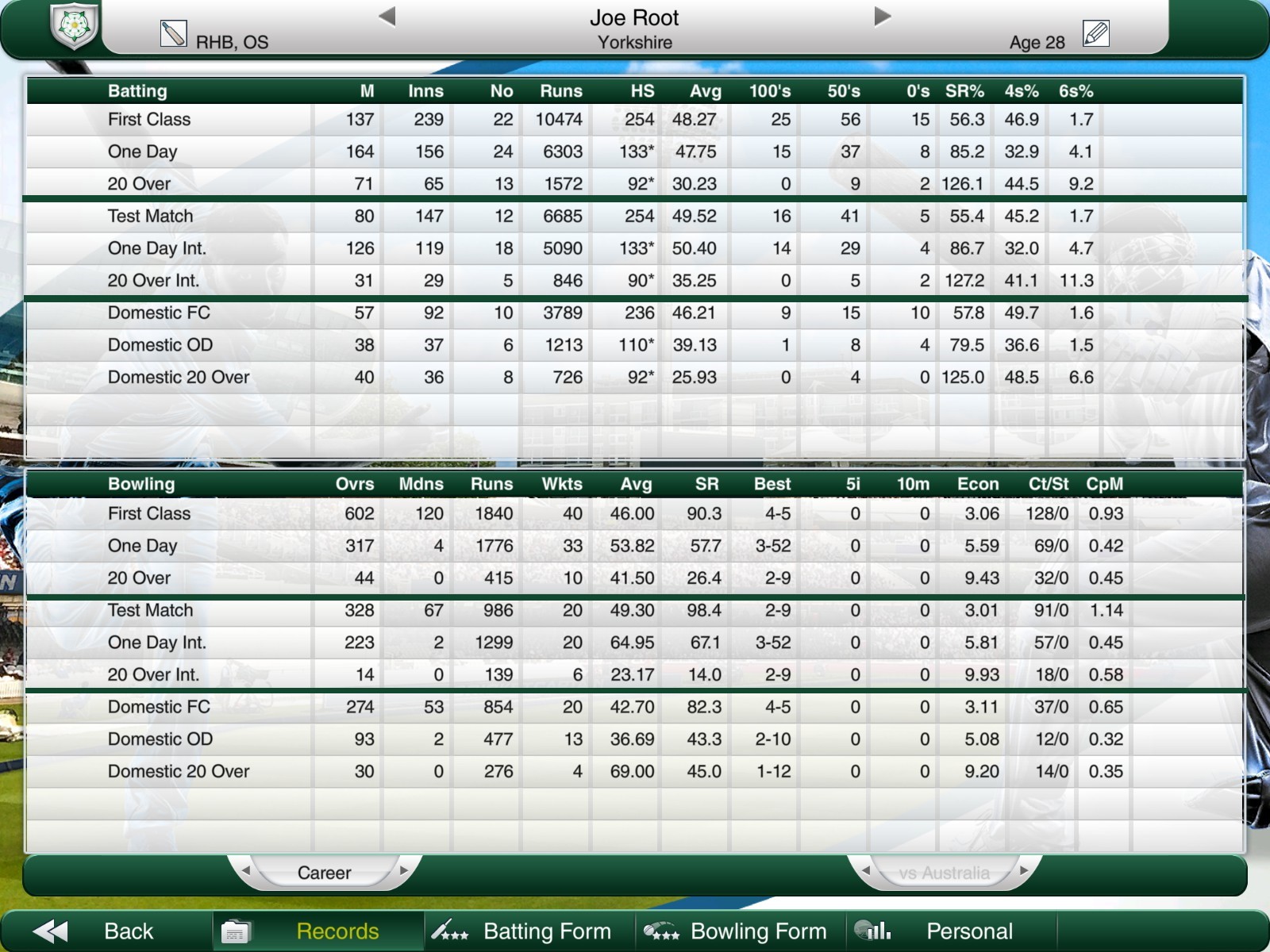The image size is (1270, 952).
Task: Click right arrow beside vs Australia selector
Action: coord(1024,870)
